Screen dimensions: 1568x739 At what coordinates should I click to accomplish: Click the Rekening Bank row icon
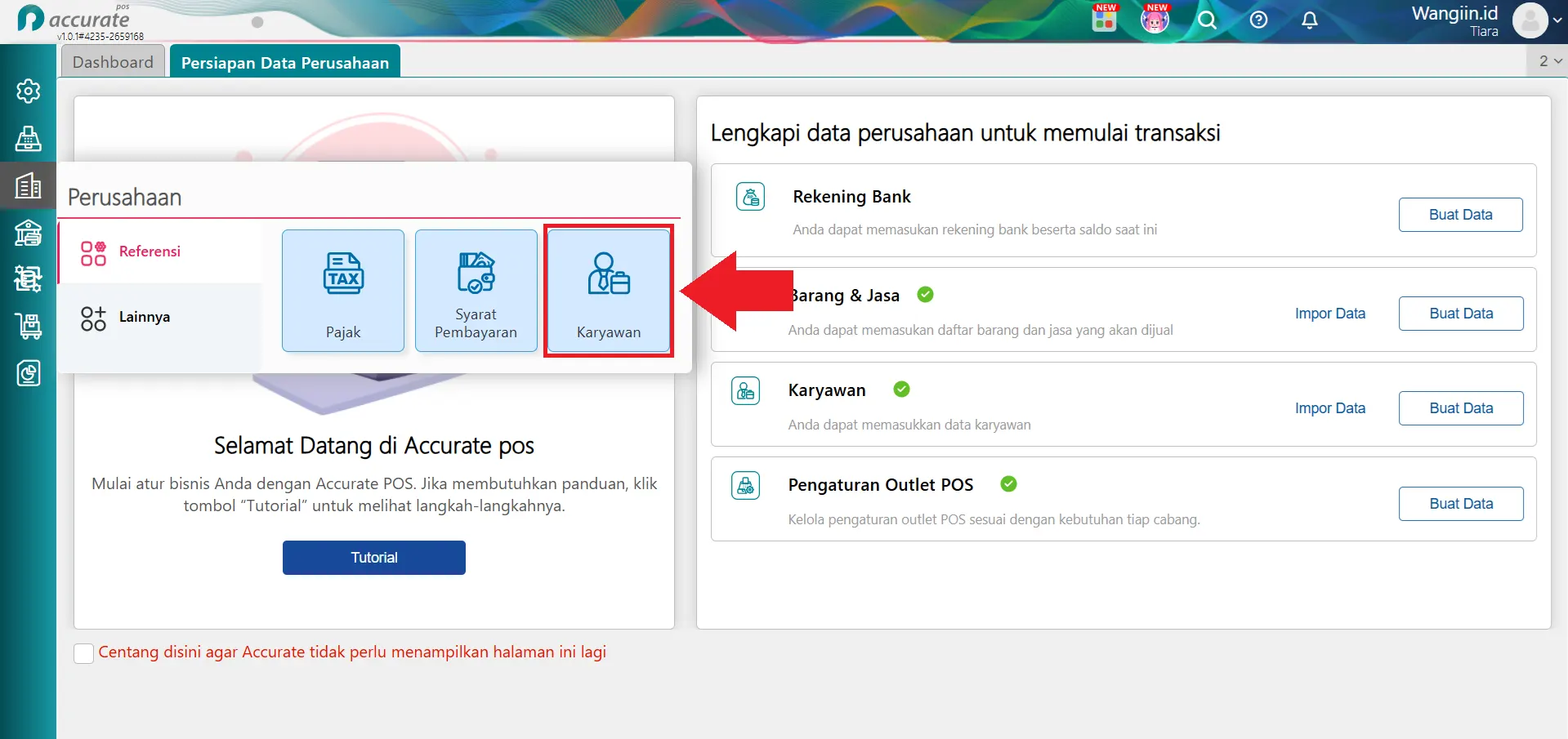pyautogui.click(x=750, y=197)
